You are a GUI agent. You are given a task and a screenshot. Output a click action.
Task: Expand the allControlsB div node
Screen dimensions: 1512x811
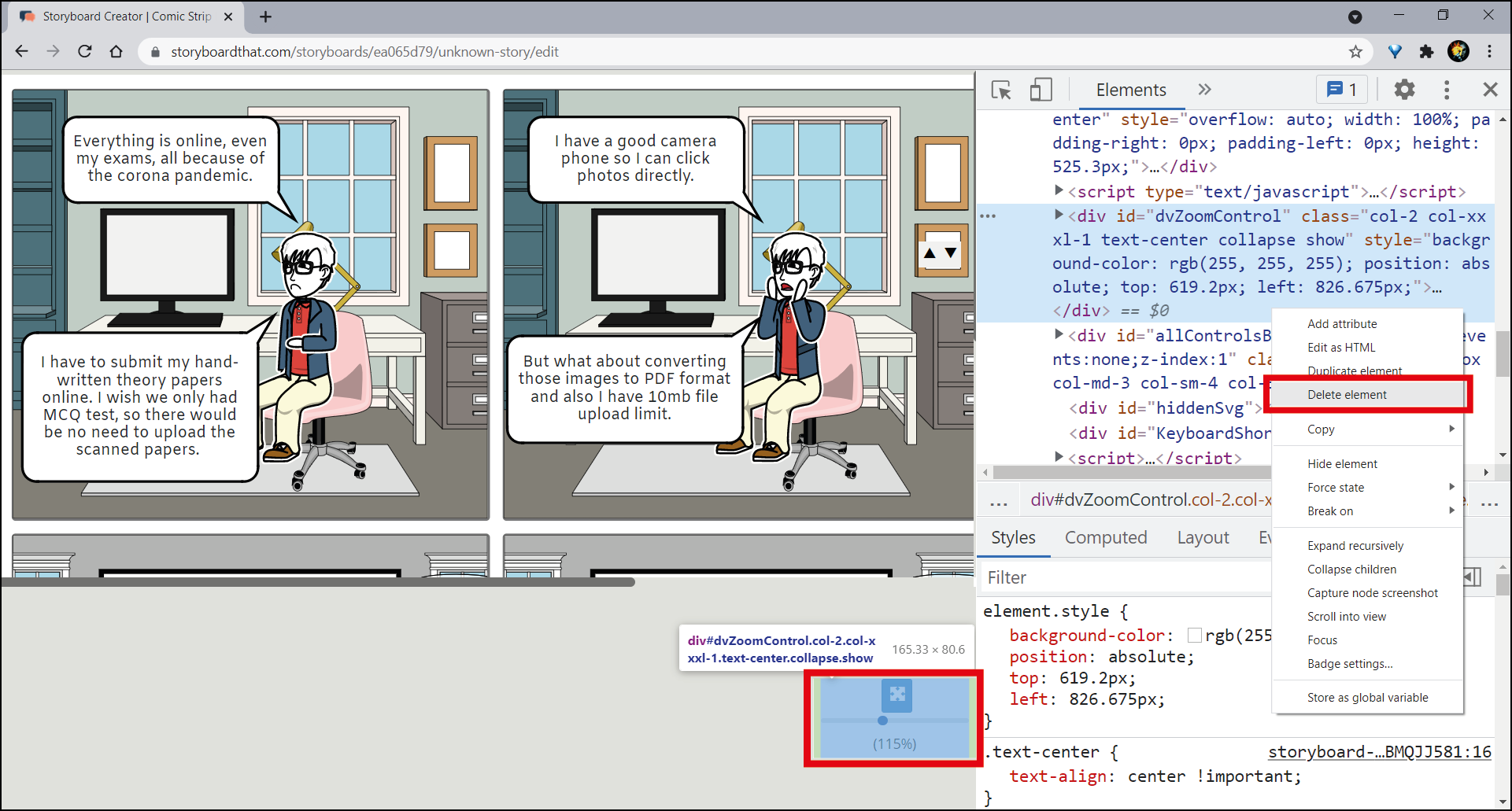pos(1059,334)
